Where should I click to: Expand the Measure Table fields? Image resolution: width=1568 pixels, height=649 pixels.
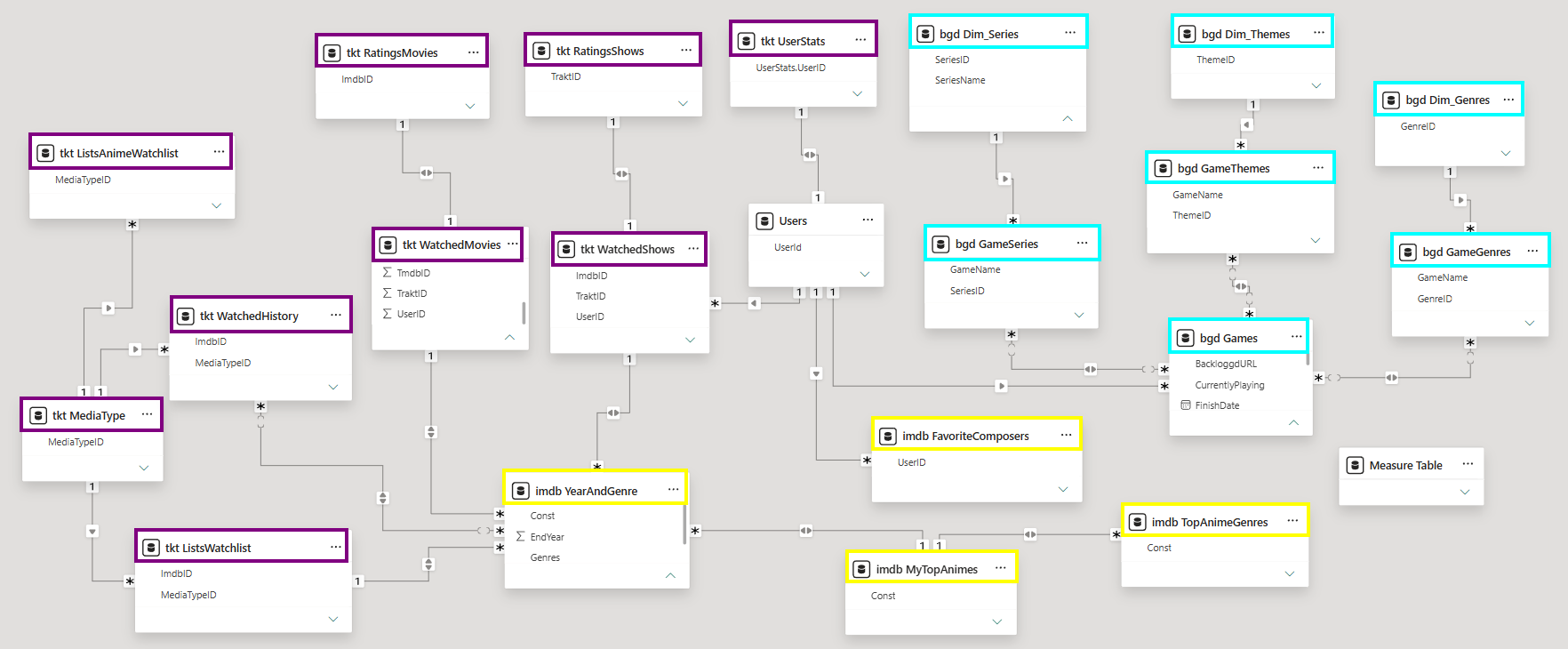pyautogui.click(x=1465, y=492)
